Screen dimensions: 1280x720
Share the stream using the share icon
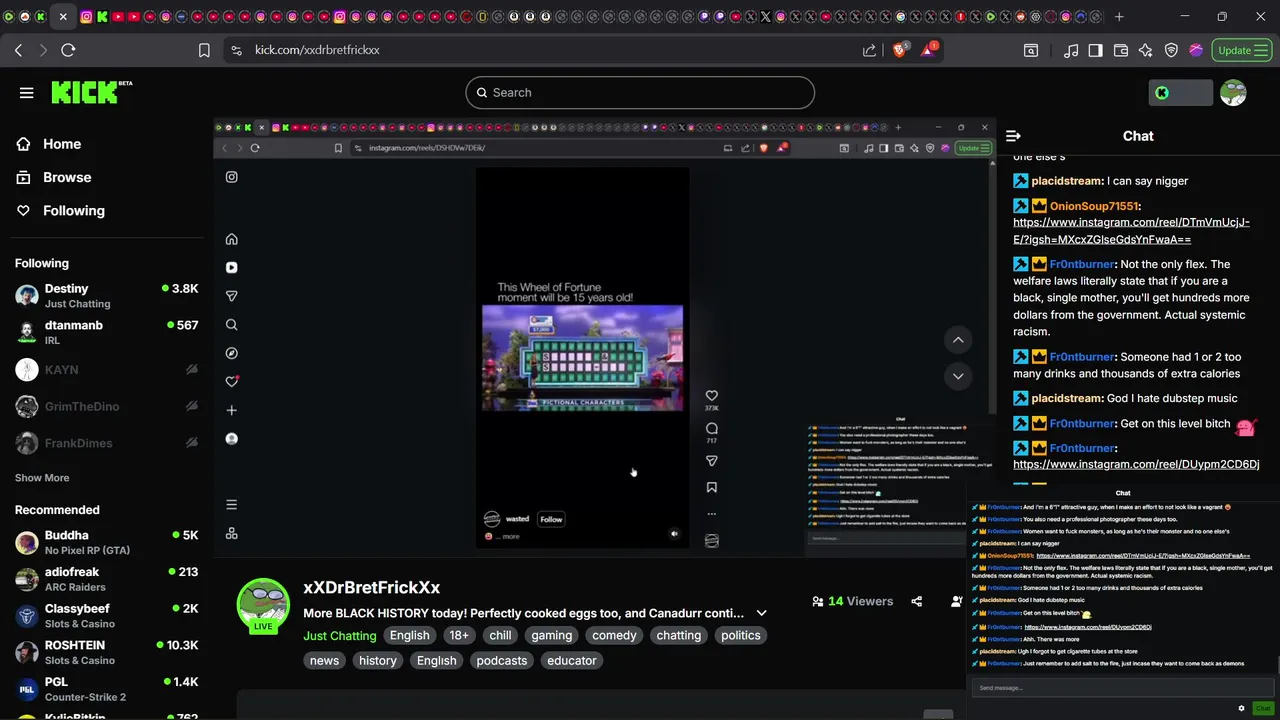tap(917, 601)
